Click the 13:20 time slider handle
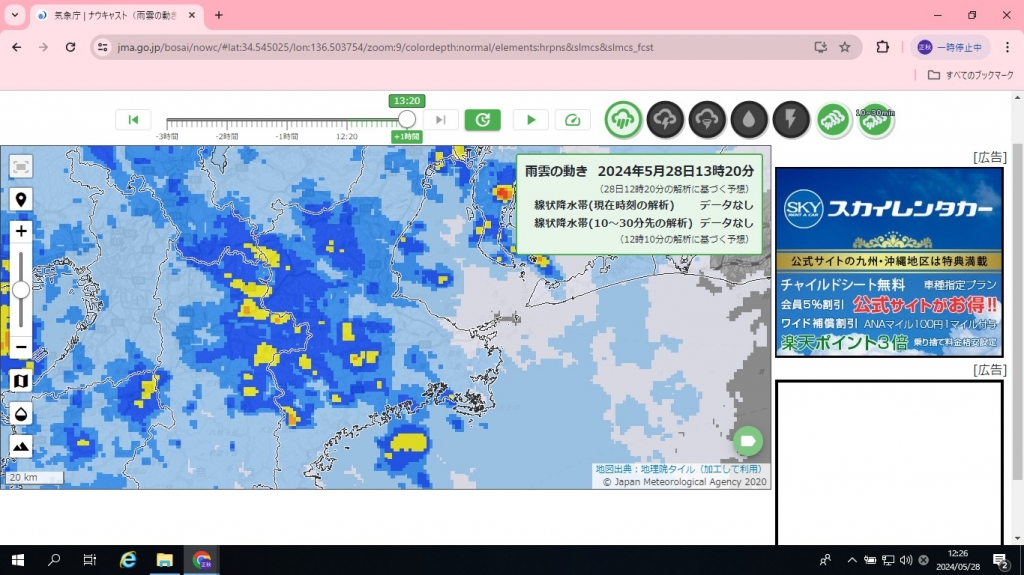This screenshot has height=575, width=1024. [407, 120]
